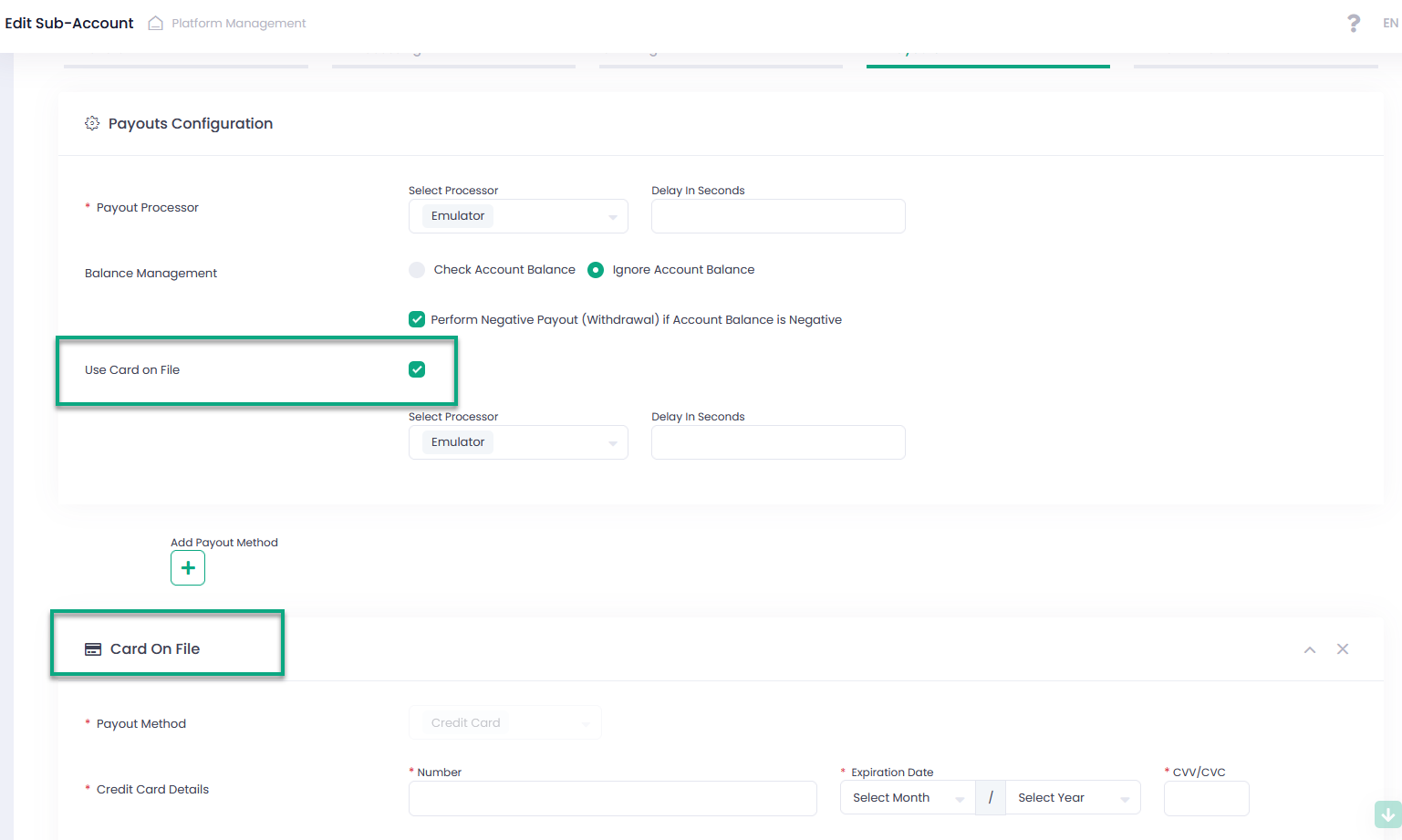Go to Platform Management breadcrumb link
This screenshot has width=1402, height=840.
tap(239, 24)
